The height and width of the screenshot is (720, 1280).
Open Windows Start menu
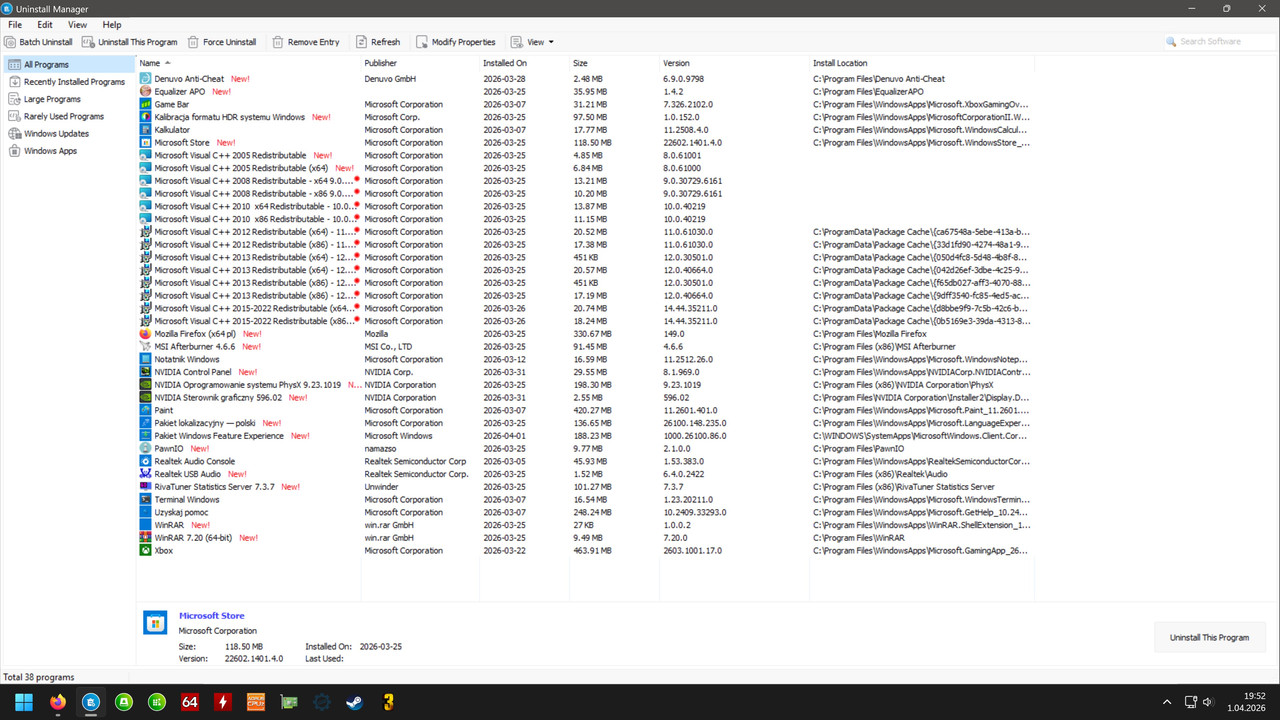point(23,702)
